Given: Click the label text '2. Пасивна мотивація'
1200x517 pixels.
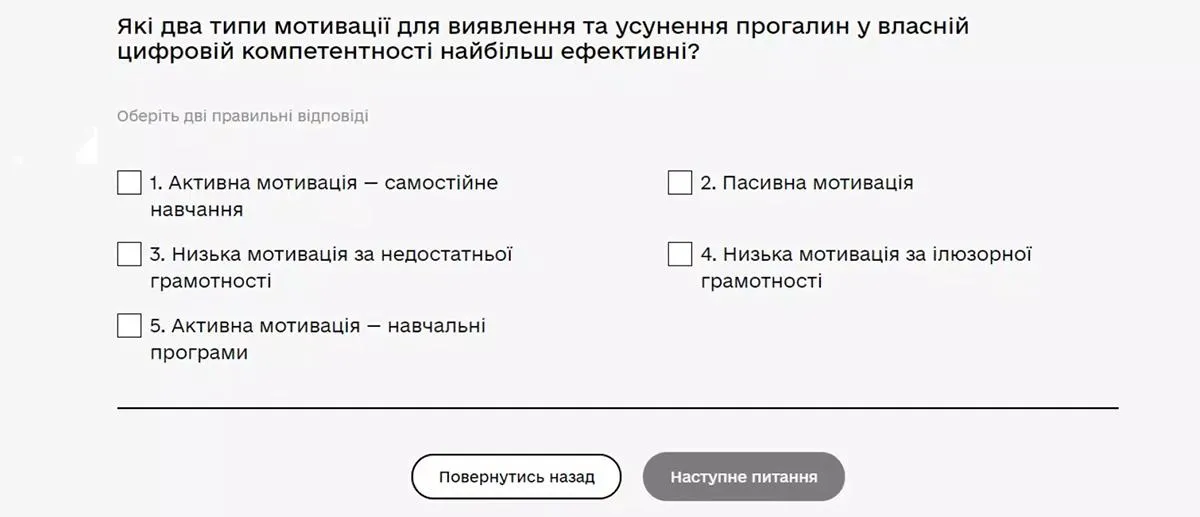Looking at the screenshot, I should (806, 183).
